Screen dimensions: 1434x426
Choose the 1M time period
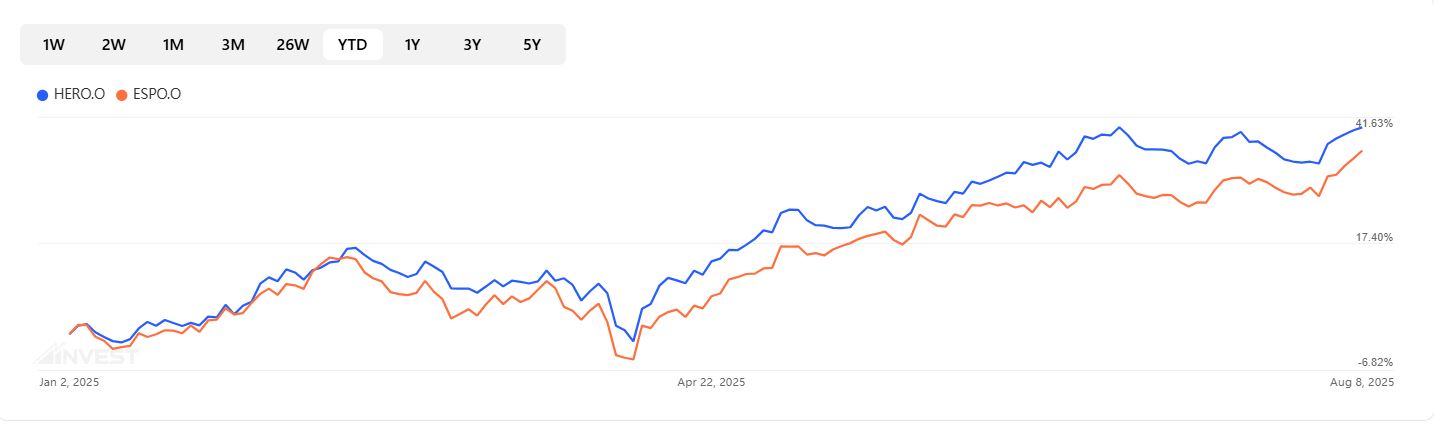(x=173, y=44)
